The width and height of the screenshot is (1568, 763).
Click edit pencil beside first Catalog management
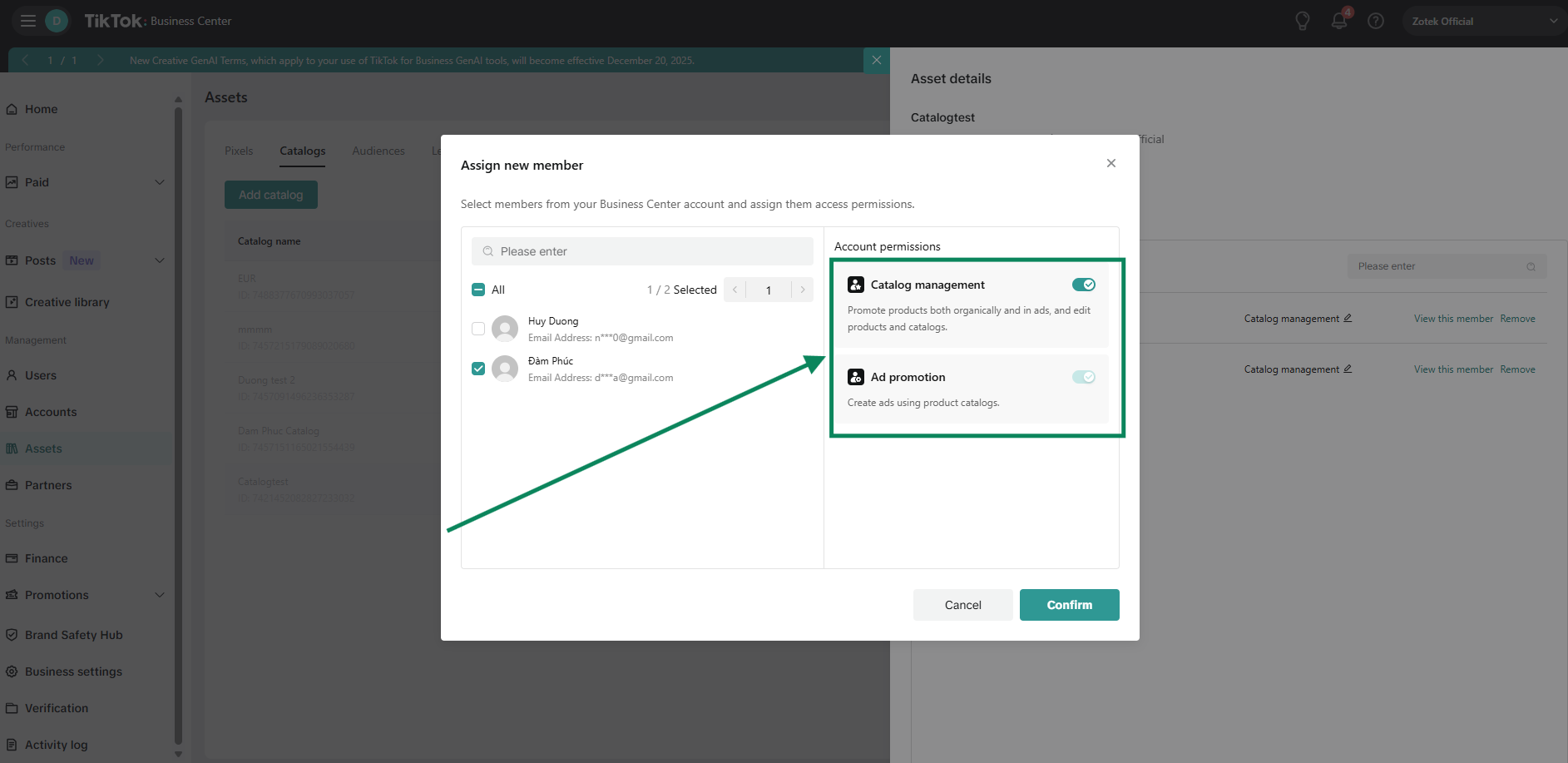[1348, 319]
